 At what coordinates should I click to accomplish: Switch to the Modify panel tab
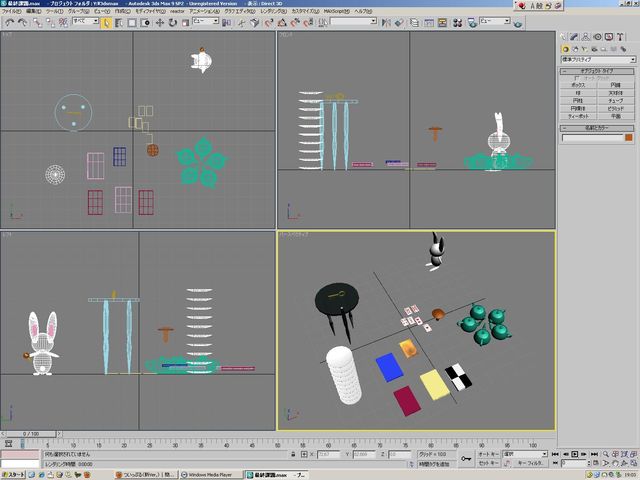coord(574,37)
